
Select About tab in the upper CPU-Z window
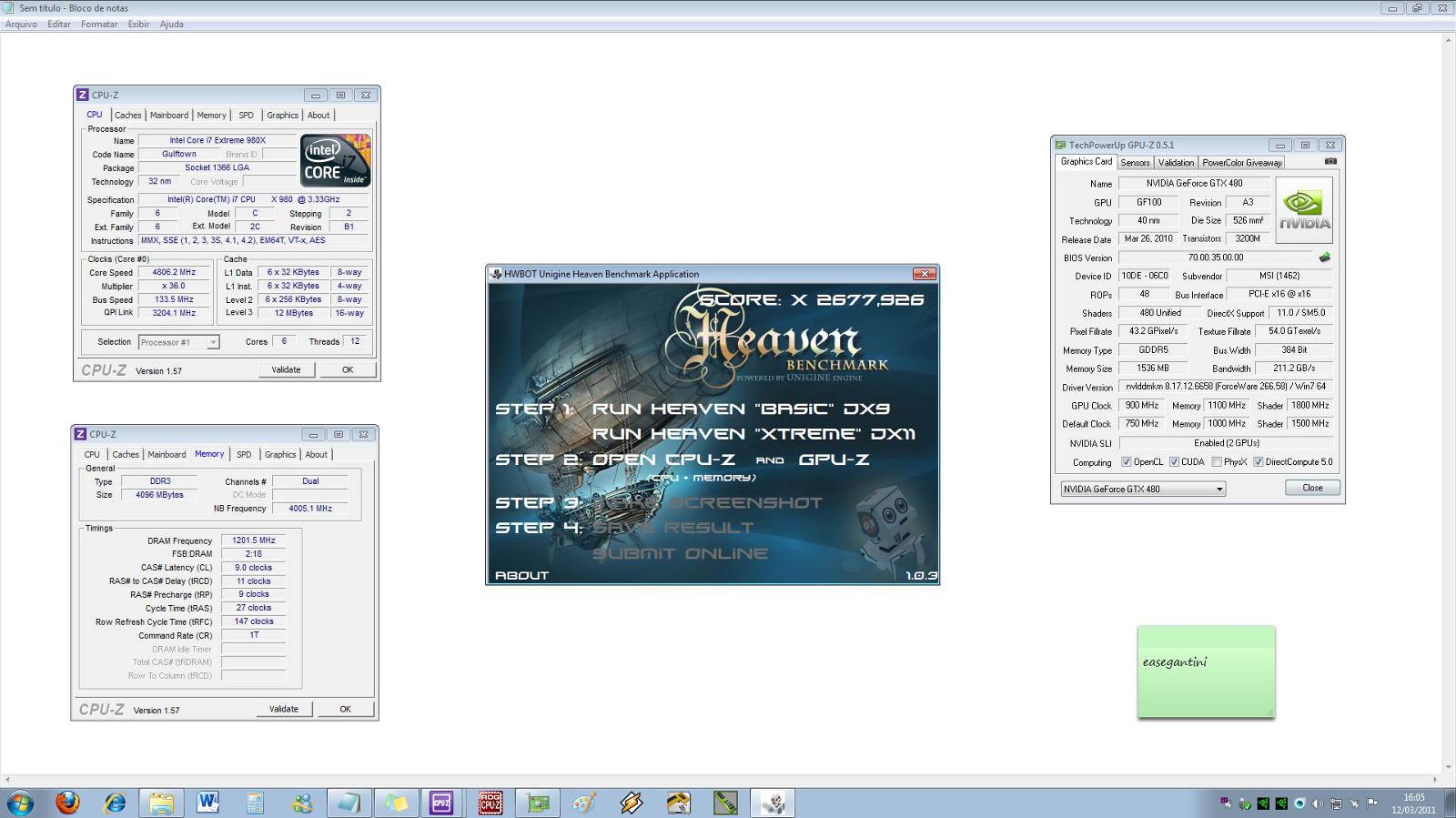(318, 115)
